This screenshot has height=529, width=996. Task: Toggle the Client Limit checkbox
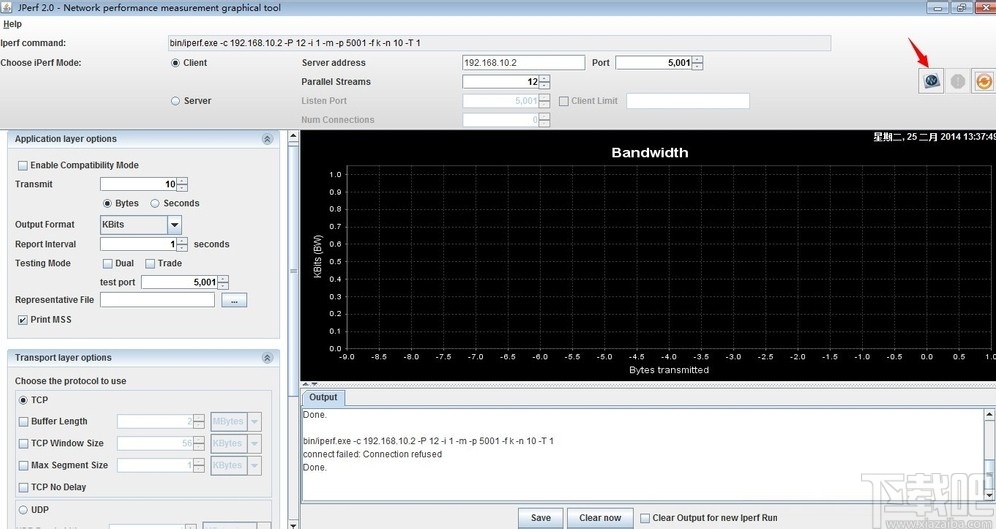coord(563,101)
